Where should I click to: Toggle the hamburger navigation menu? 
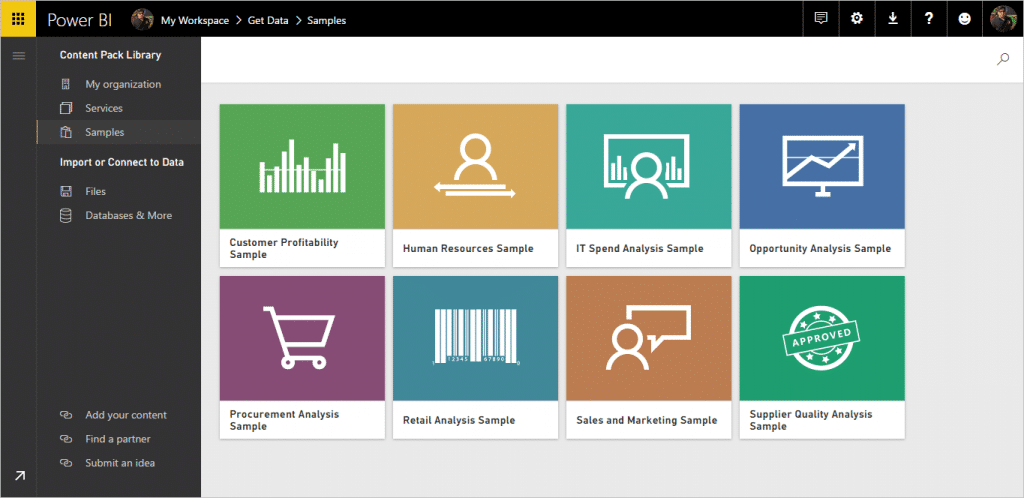pos(19,55)
